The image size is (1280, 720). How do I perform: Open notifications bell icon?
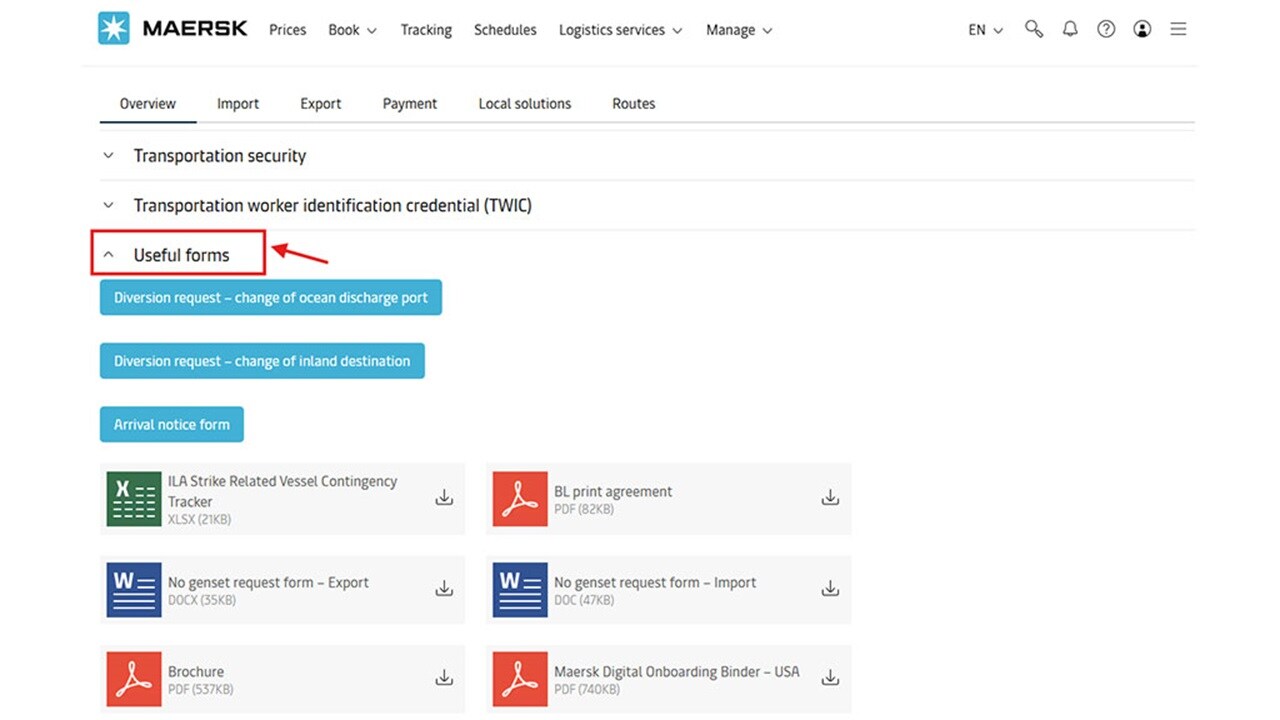point(1070,29)
